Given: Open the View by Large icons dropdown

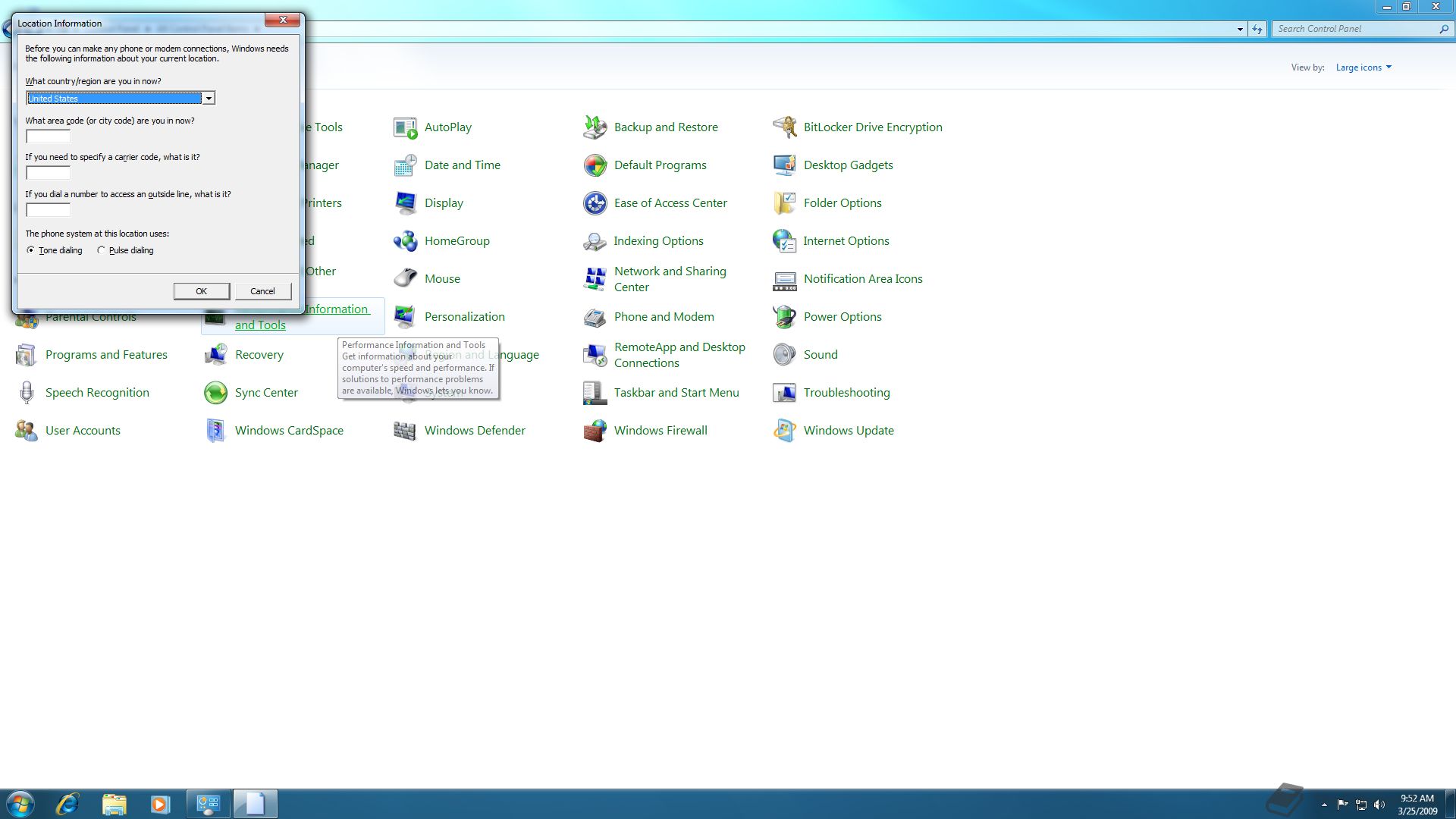Looking at the screenshot, I should (x=1363, y=67).
